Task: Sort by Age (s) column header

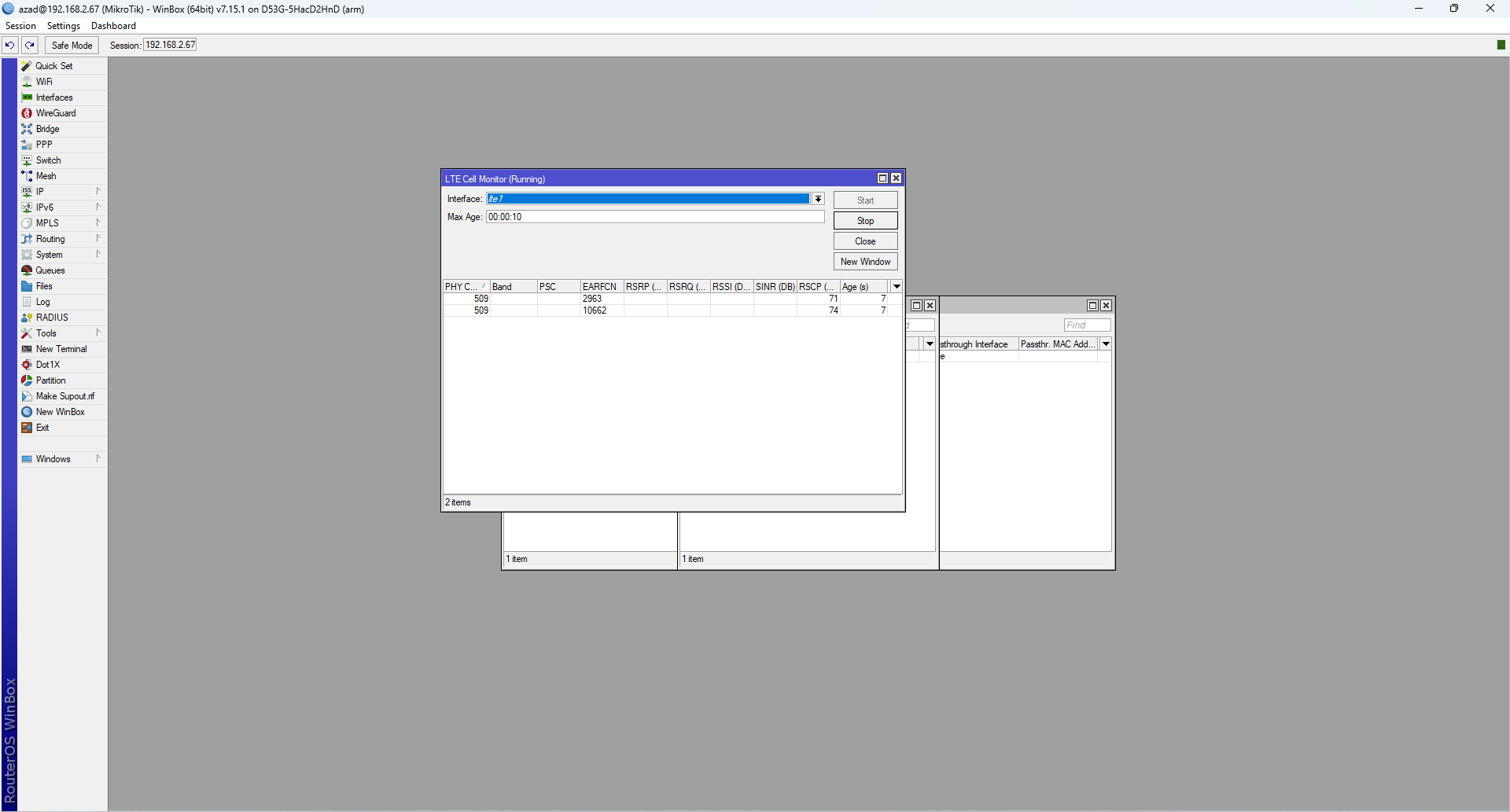Action: tap(864, 287)
